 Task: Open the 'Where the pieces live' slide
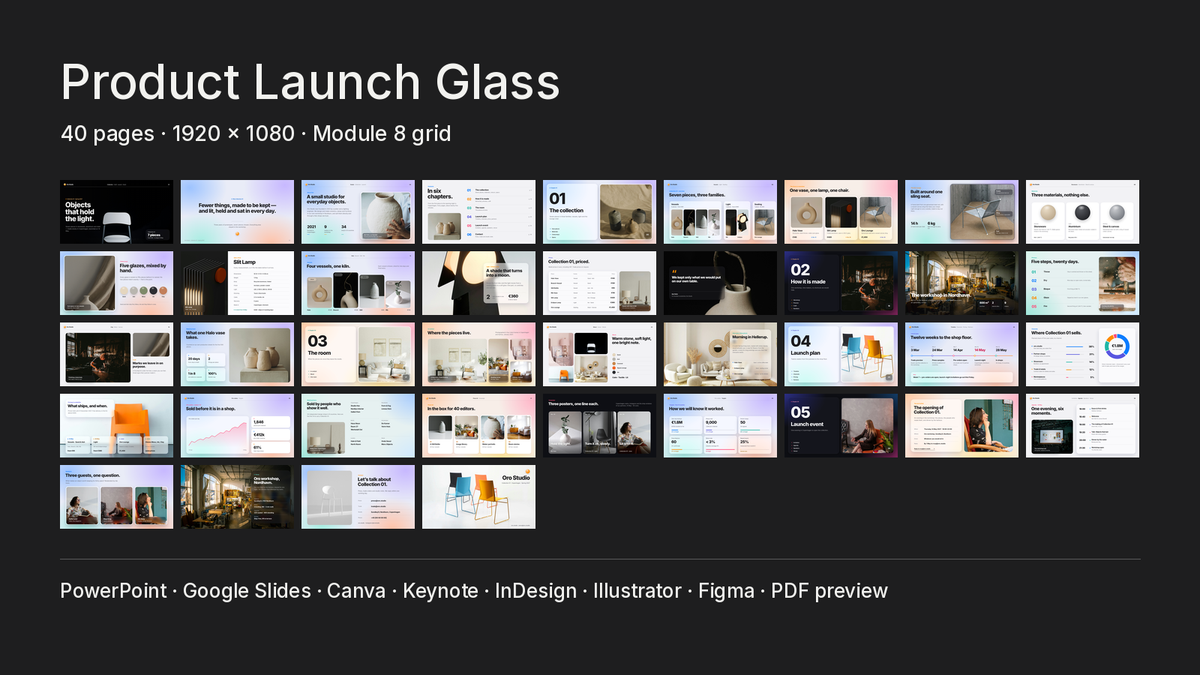point(478,354)
